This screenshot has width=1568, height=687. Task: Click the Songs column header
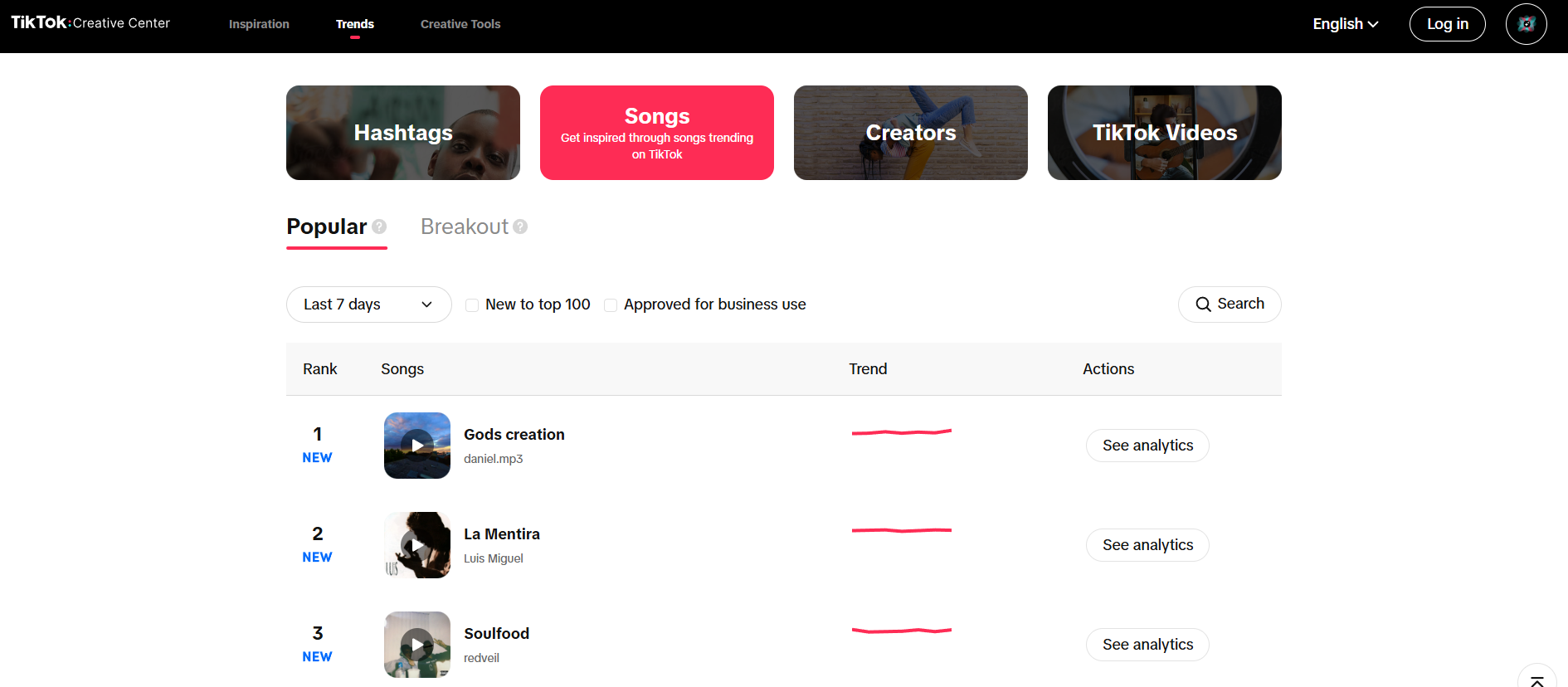tap(402, 369)
